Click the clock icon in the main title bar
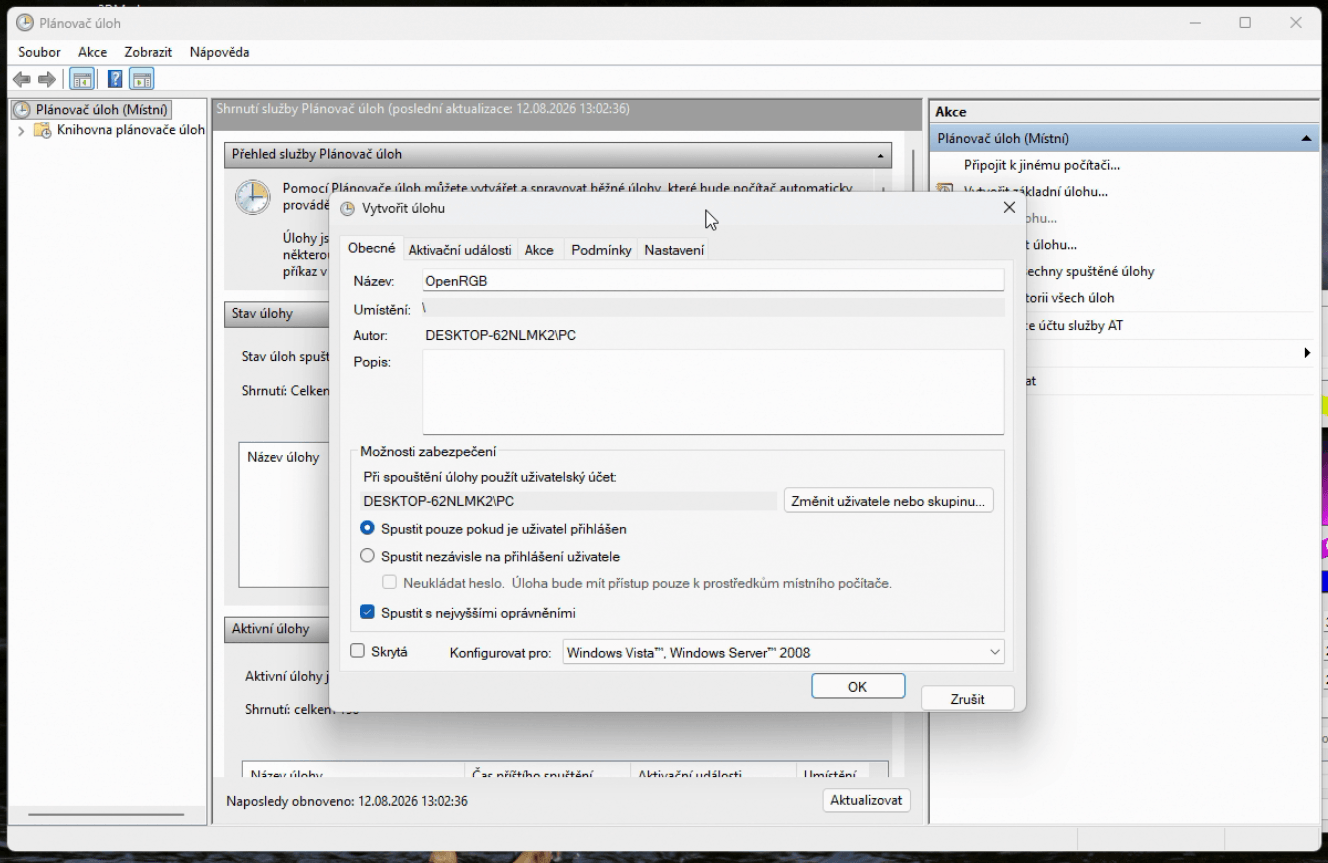The width and height of the screenshot is (1328, 863). click(25, 23)
